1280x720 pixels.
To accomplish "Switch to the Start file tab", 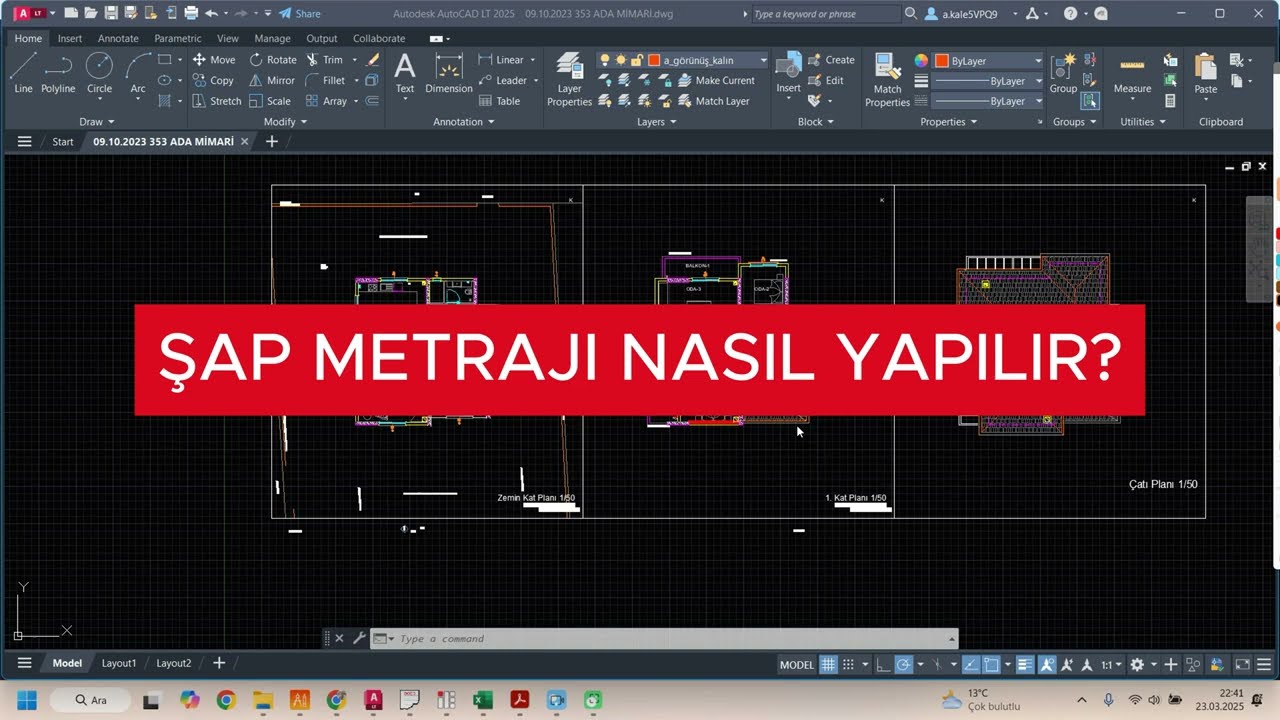I will click(63, 142).
